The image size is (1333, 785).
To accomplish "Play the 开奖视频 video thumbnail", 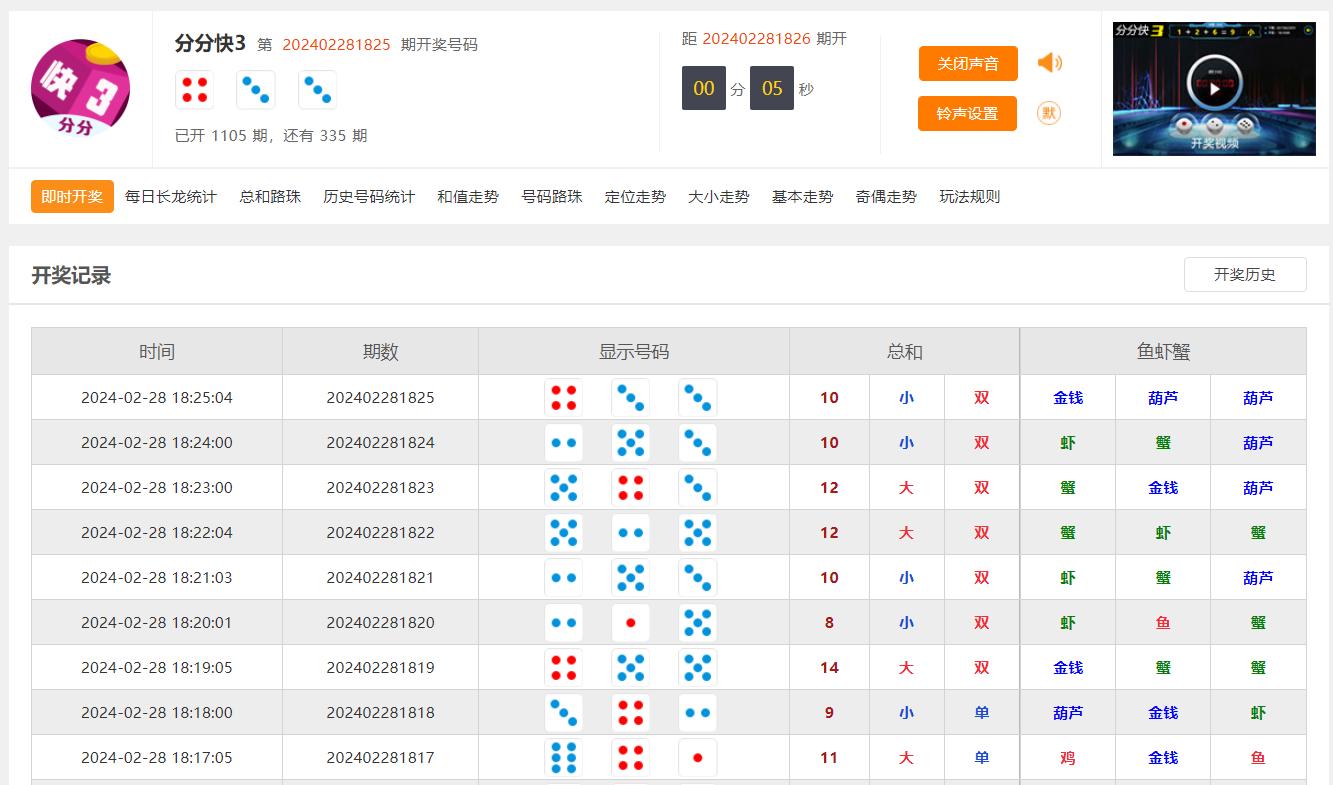I will click(1214, 88).
